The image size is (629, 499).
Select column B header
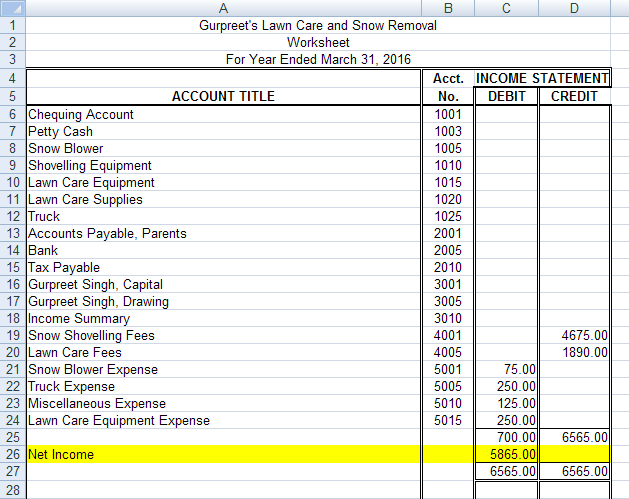pos(447,9)
